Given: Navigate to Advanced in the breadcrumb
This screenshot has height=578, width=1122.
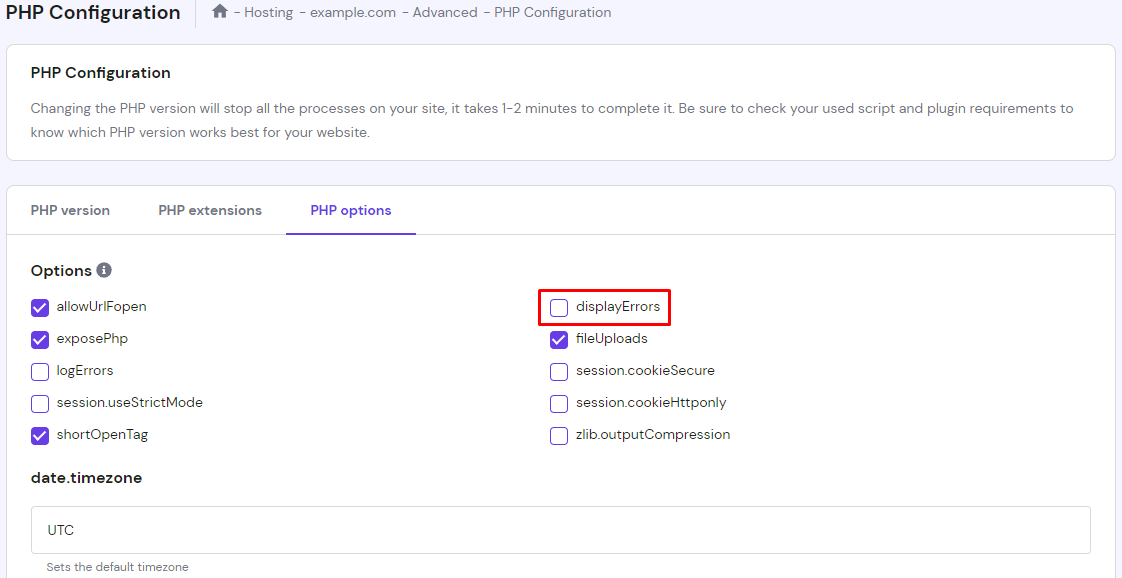Looking at the screenshot, I should [x=445, y=12].
